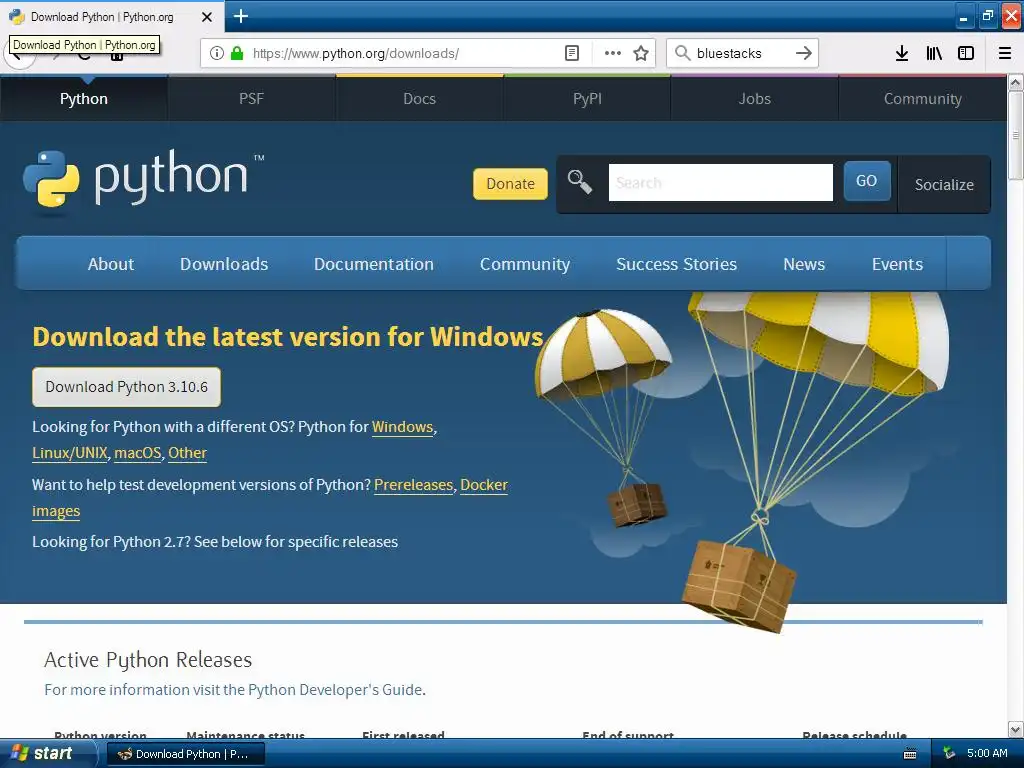The height and width of the screenshot is (768, 1024).
Task: Click the Active Python Releases heading
Action: 148,660
